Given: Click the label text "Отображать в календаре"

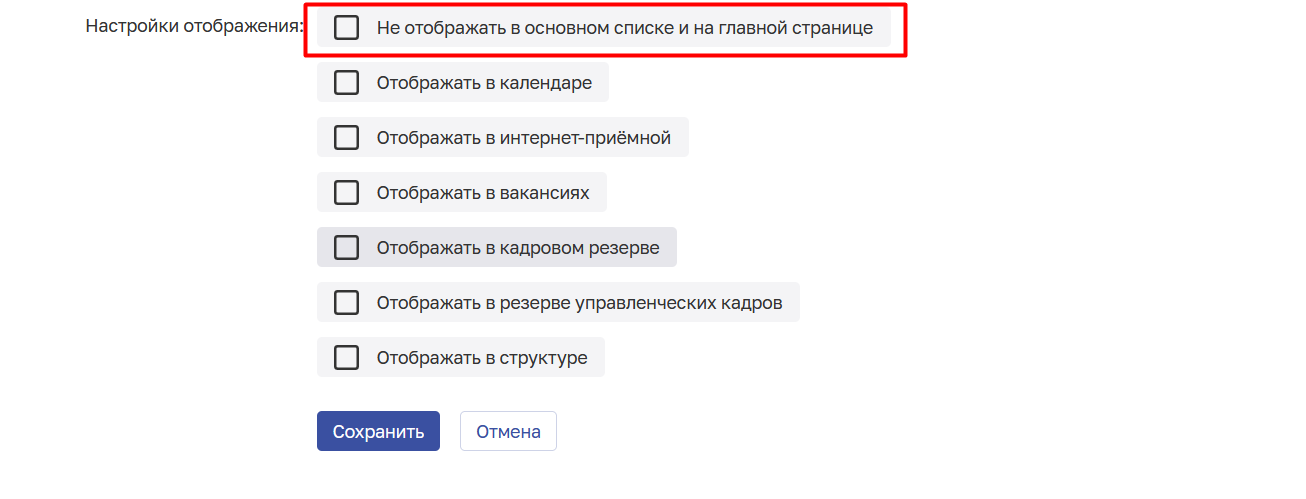Looking at the screenshot, I should pos(484,83).
